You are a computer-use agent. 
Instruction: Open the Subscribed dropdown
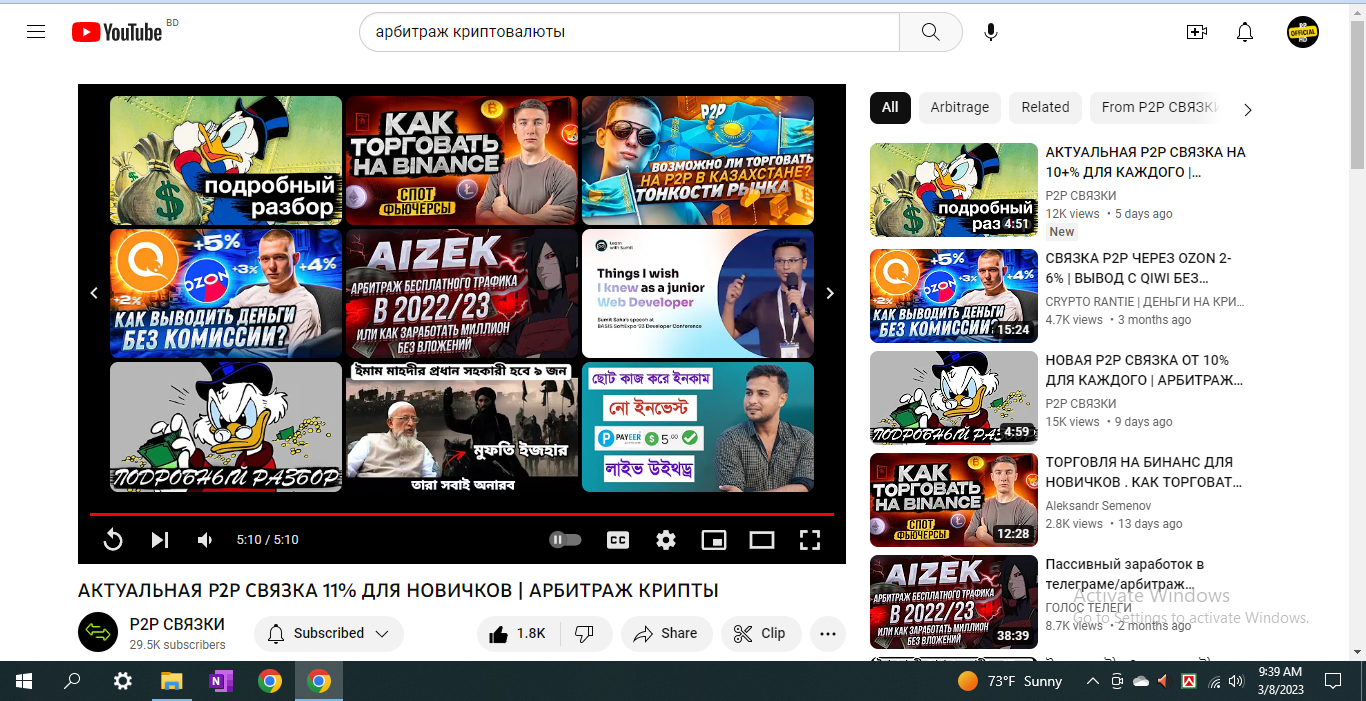[329, 633]
